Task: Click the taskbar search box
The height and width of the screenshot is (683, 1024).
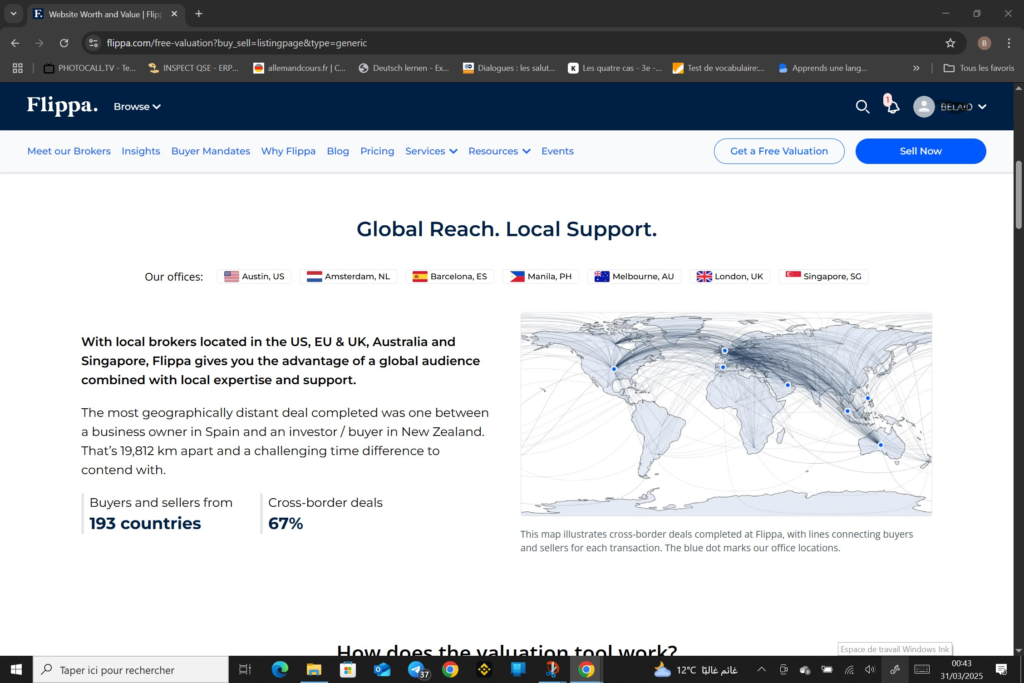Action: [x=131, y=669]
